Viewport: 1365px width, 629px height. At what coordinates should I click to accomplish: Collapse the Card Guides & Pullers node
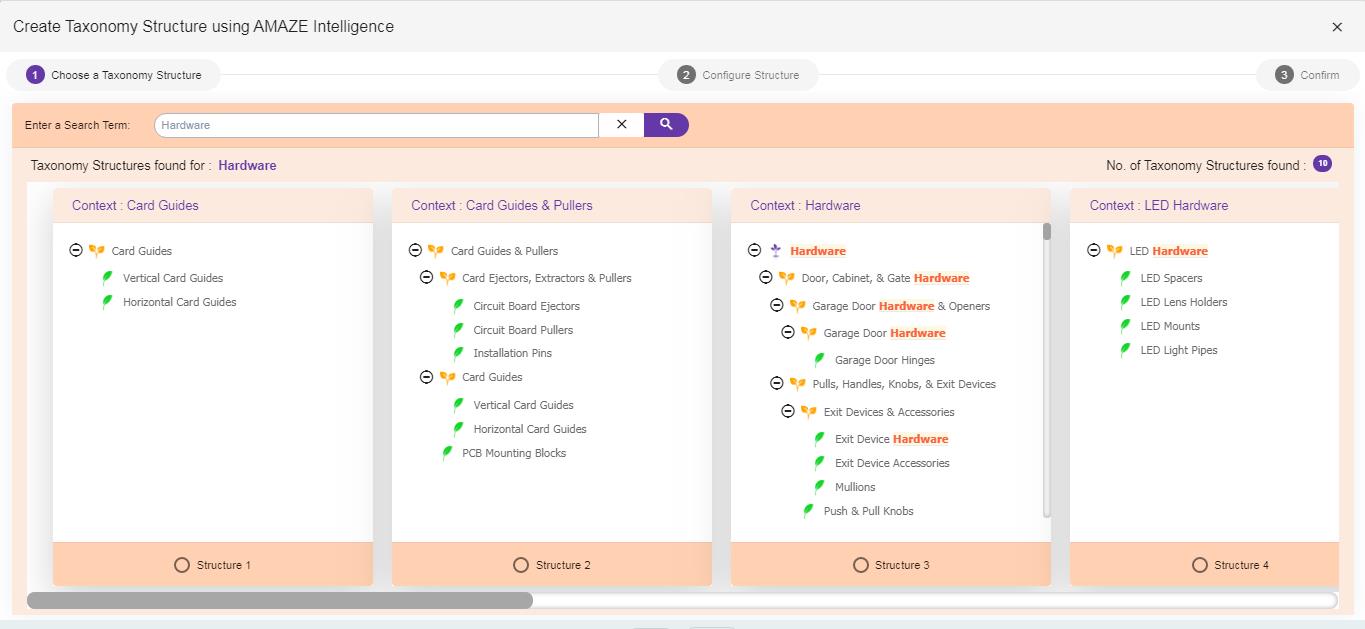415,250
